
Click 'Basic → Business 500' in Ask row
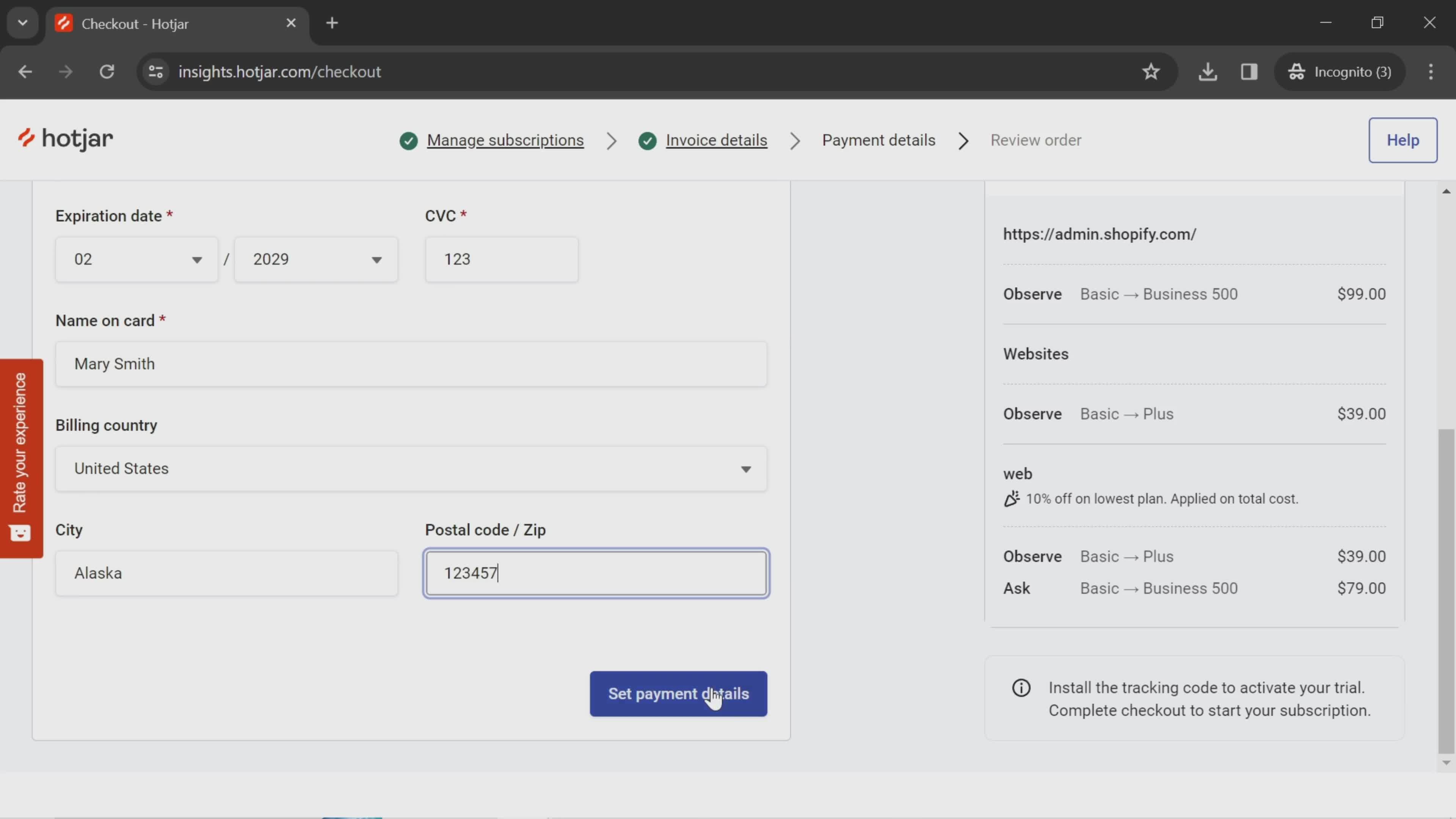[1159, 588]
